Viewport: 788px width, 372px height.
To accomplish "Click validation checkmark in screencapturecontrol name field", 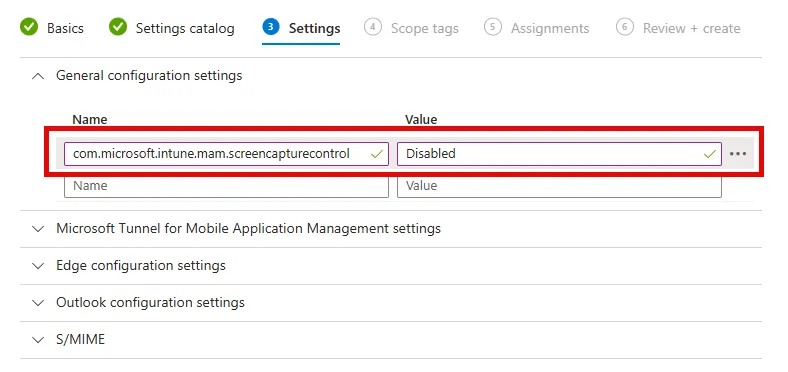I will point(376,154).
